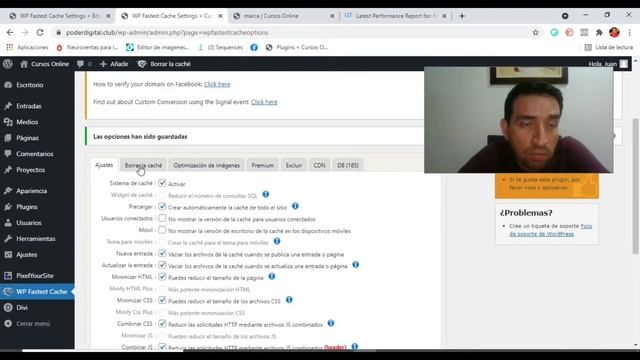Screen dimensions: 640x360
Task: Click the WP Fastest Cache sidebar icon
Action: [8, 292]
